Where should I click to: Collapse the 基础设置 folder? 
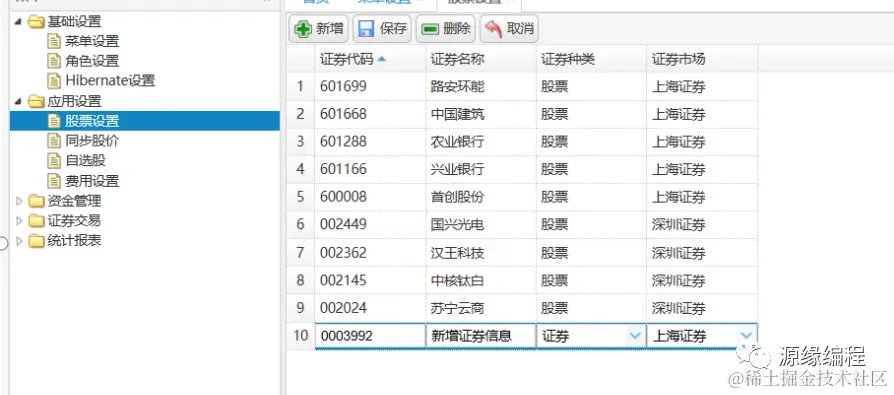18,22
